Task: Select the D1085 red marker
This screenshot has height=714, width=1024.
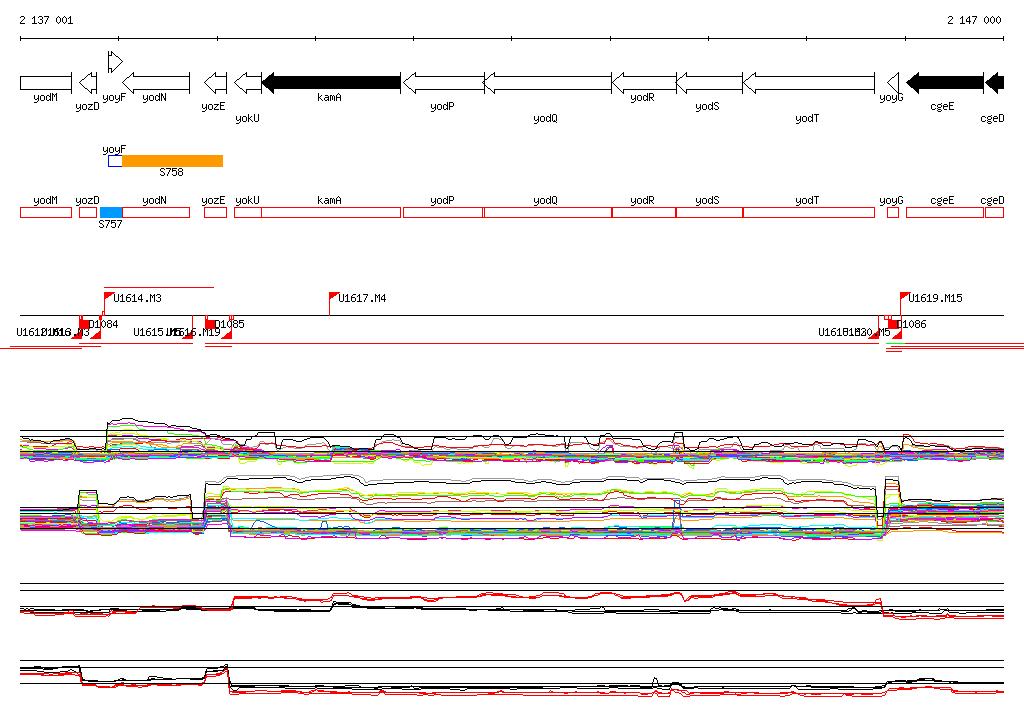Action: click(x=211, y=324)
